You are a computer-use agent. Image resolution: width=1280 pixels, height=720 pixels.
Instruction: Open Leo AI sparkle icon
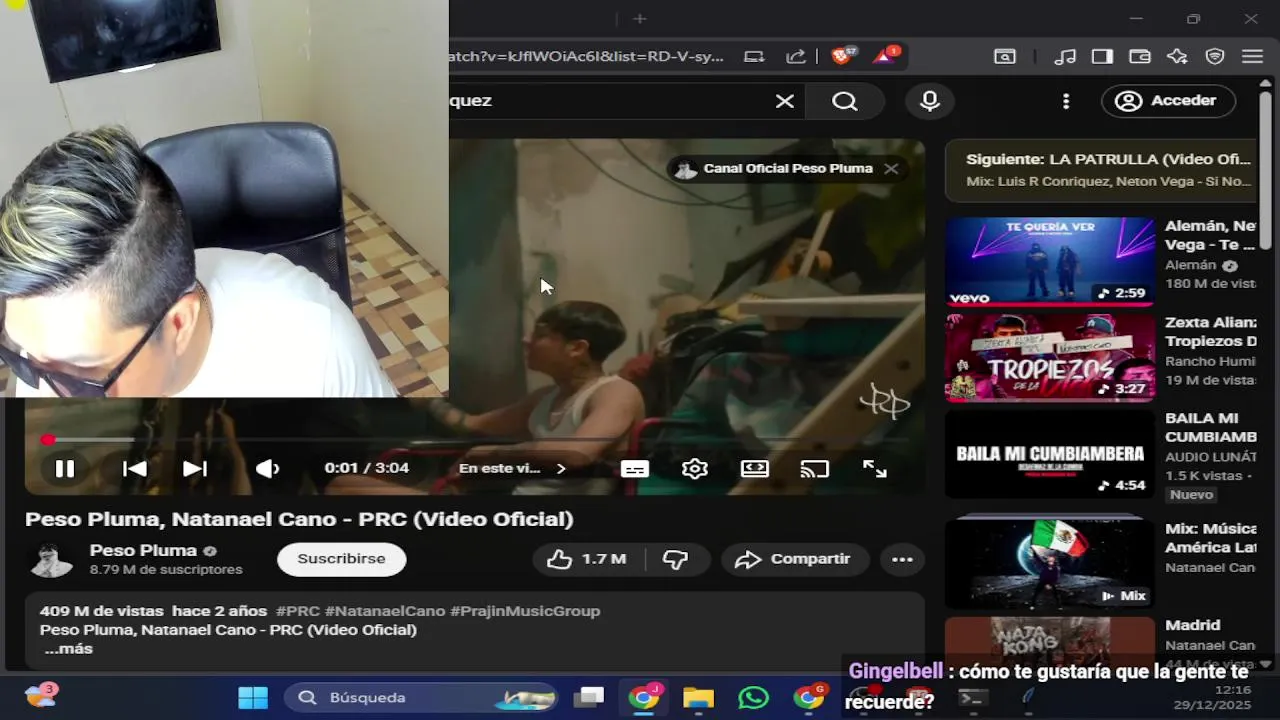[1177, 57]
